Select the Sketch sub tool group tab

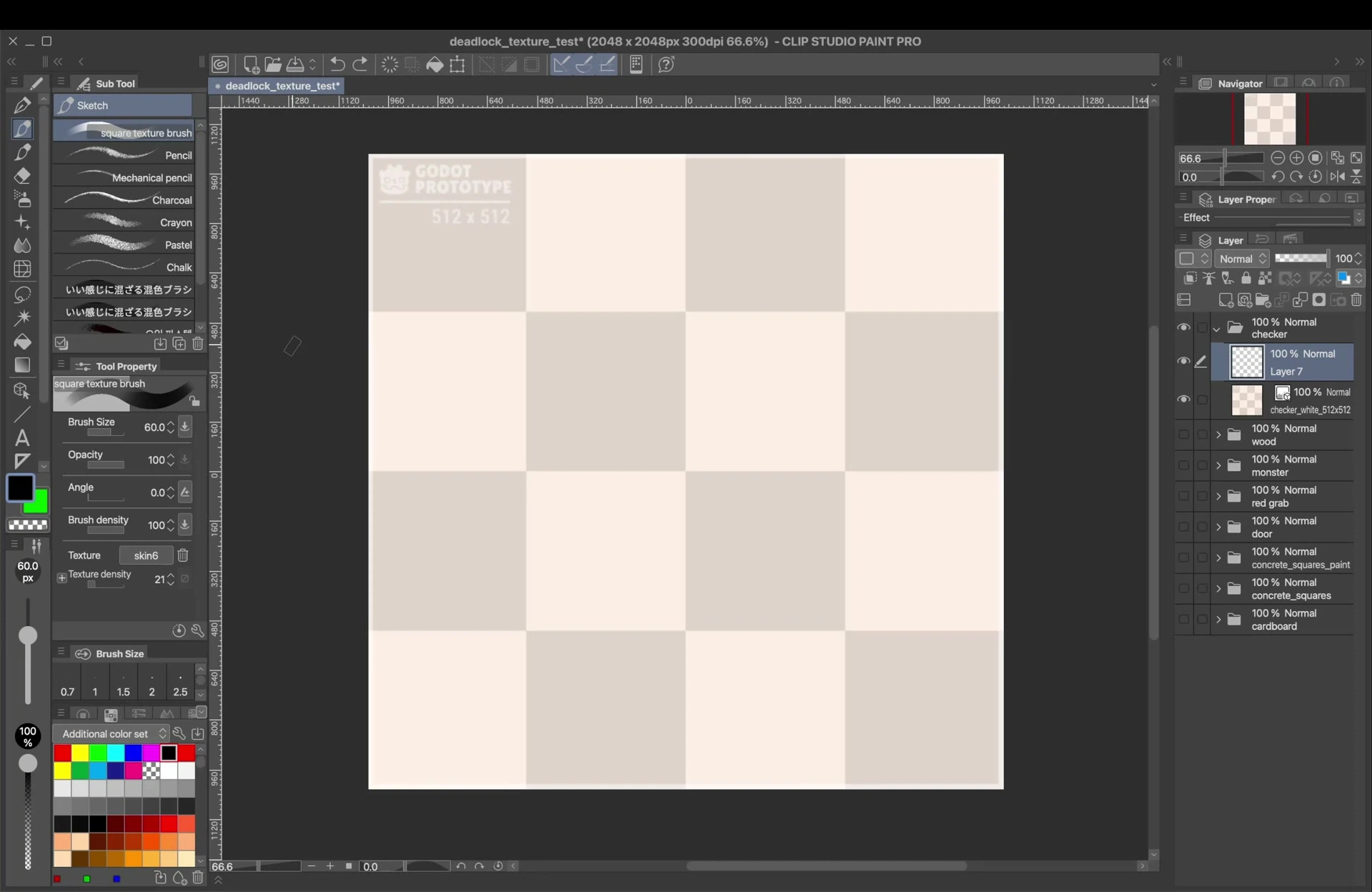pos(123,105)
